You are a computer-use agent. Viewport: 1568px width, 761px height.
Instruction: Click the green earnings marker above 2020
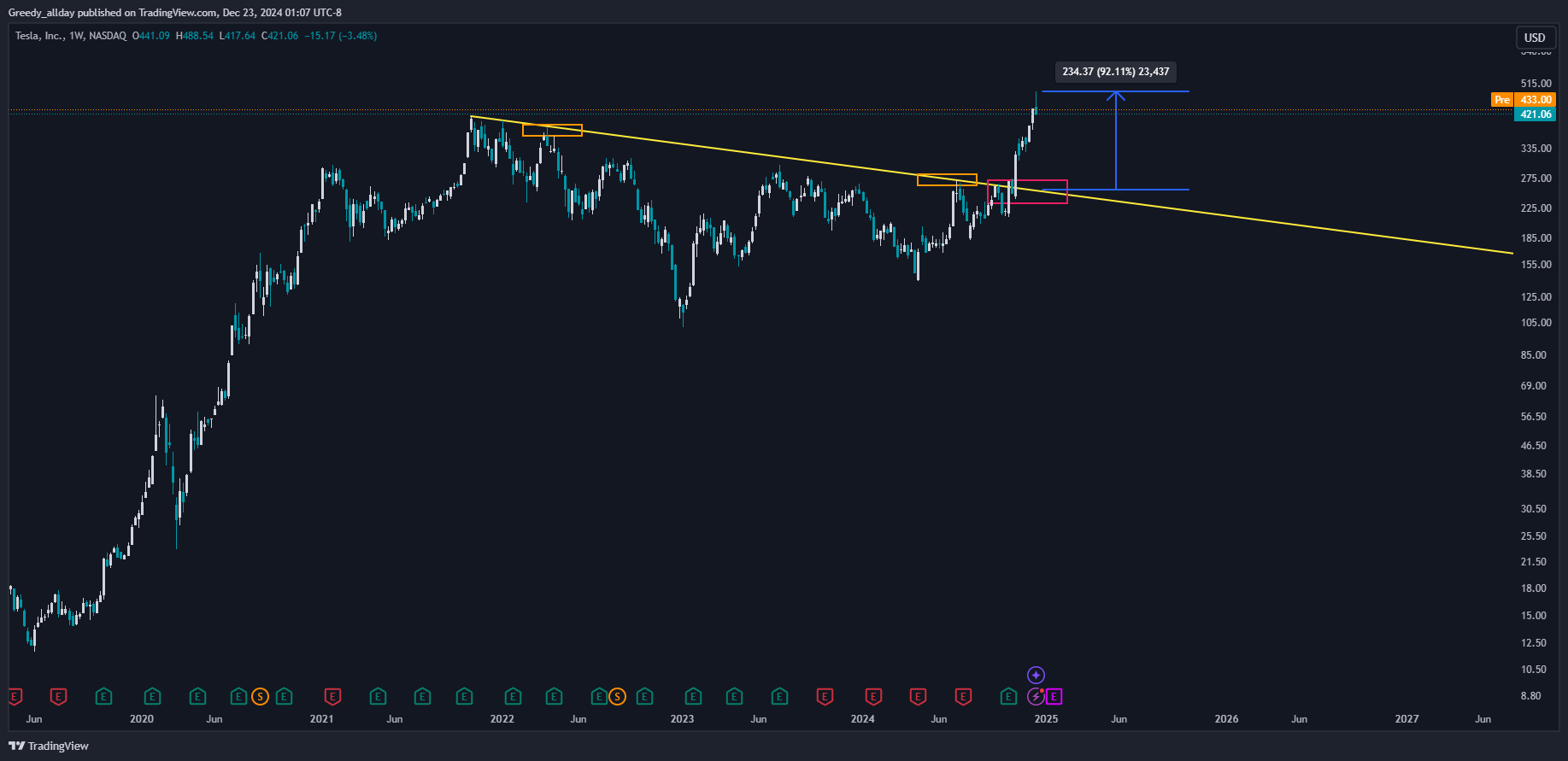click(152, 697)
